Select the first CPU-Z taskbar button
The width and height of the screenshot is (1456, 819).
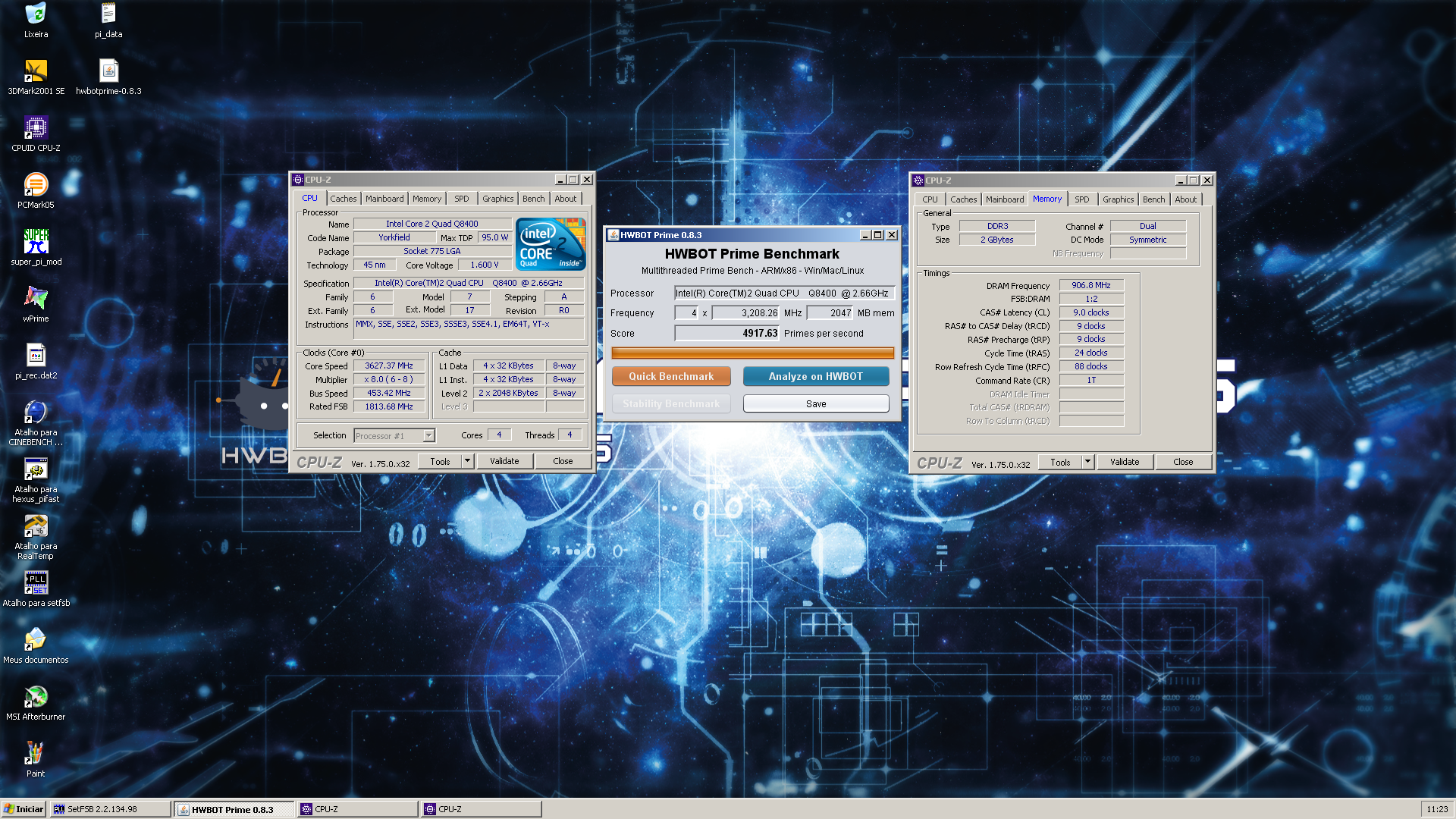point(357,809)
